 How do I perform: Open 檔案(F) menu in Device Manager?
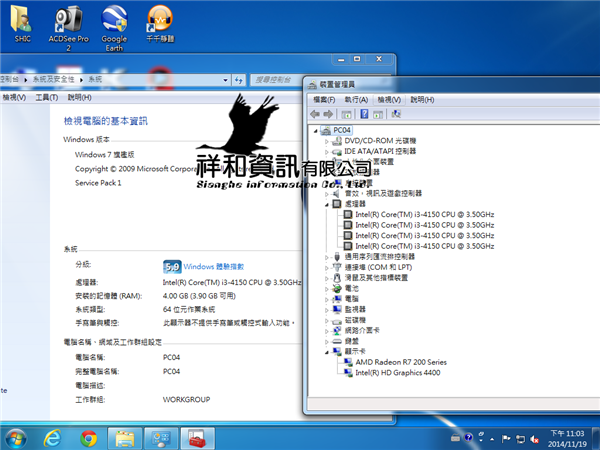pos(324,99)
